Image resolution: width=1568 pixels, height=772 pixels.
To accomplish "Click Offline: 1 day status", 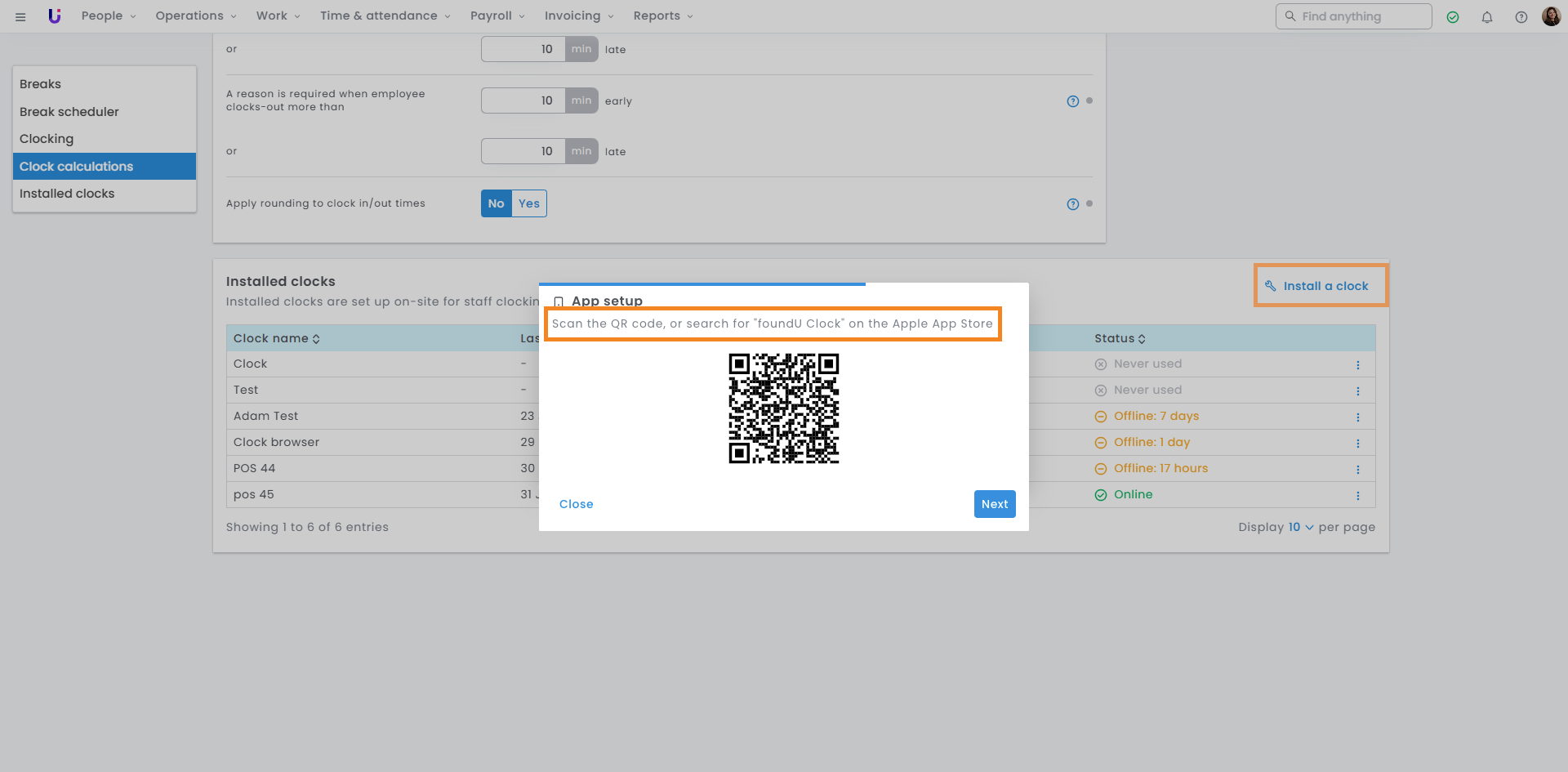I will 1143,442.
